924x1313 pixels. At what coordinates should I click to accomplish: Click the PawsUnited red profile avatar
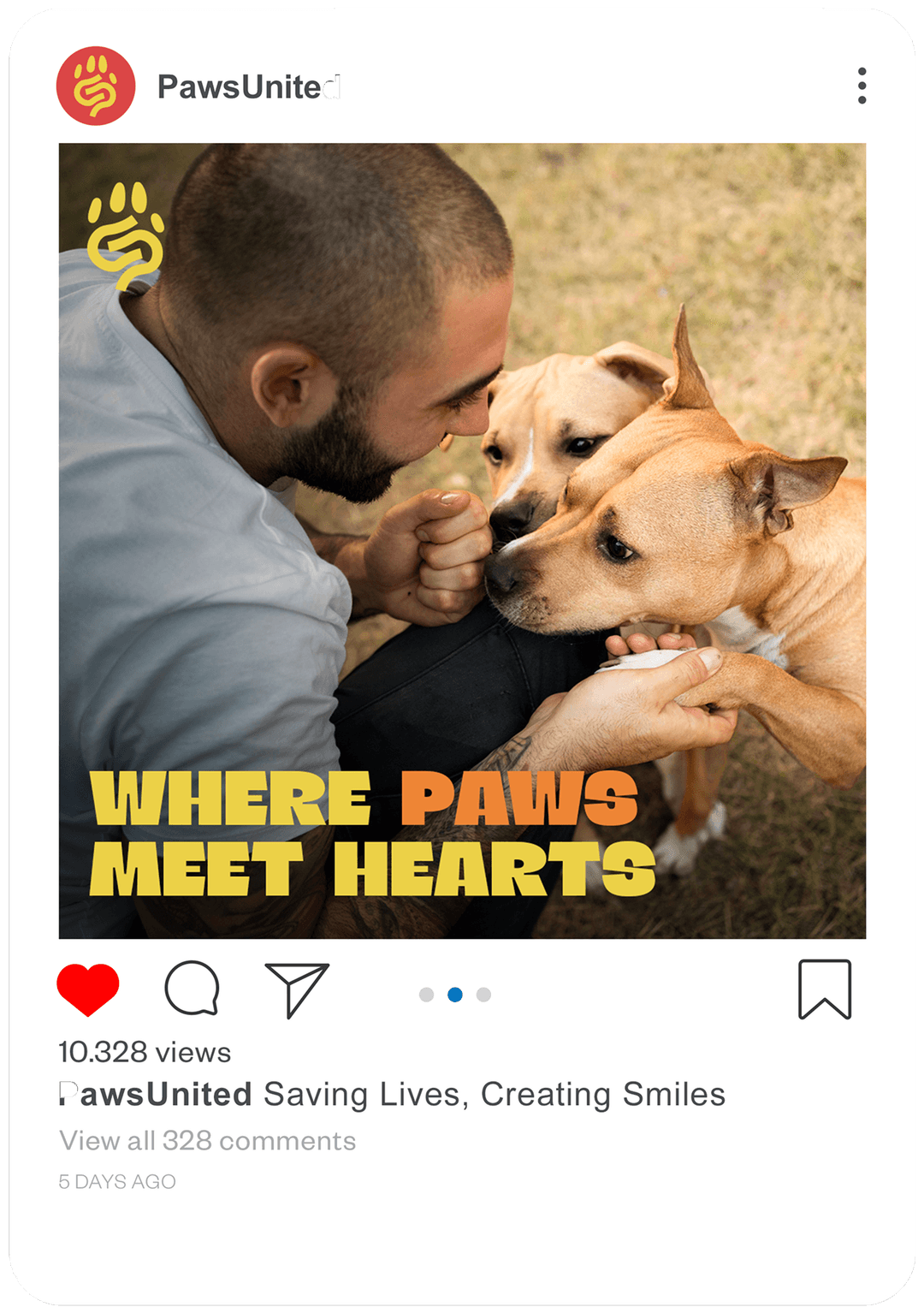pos(96,86)
